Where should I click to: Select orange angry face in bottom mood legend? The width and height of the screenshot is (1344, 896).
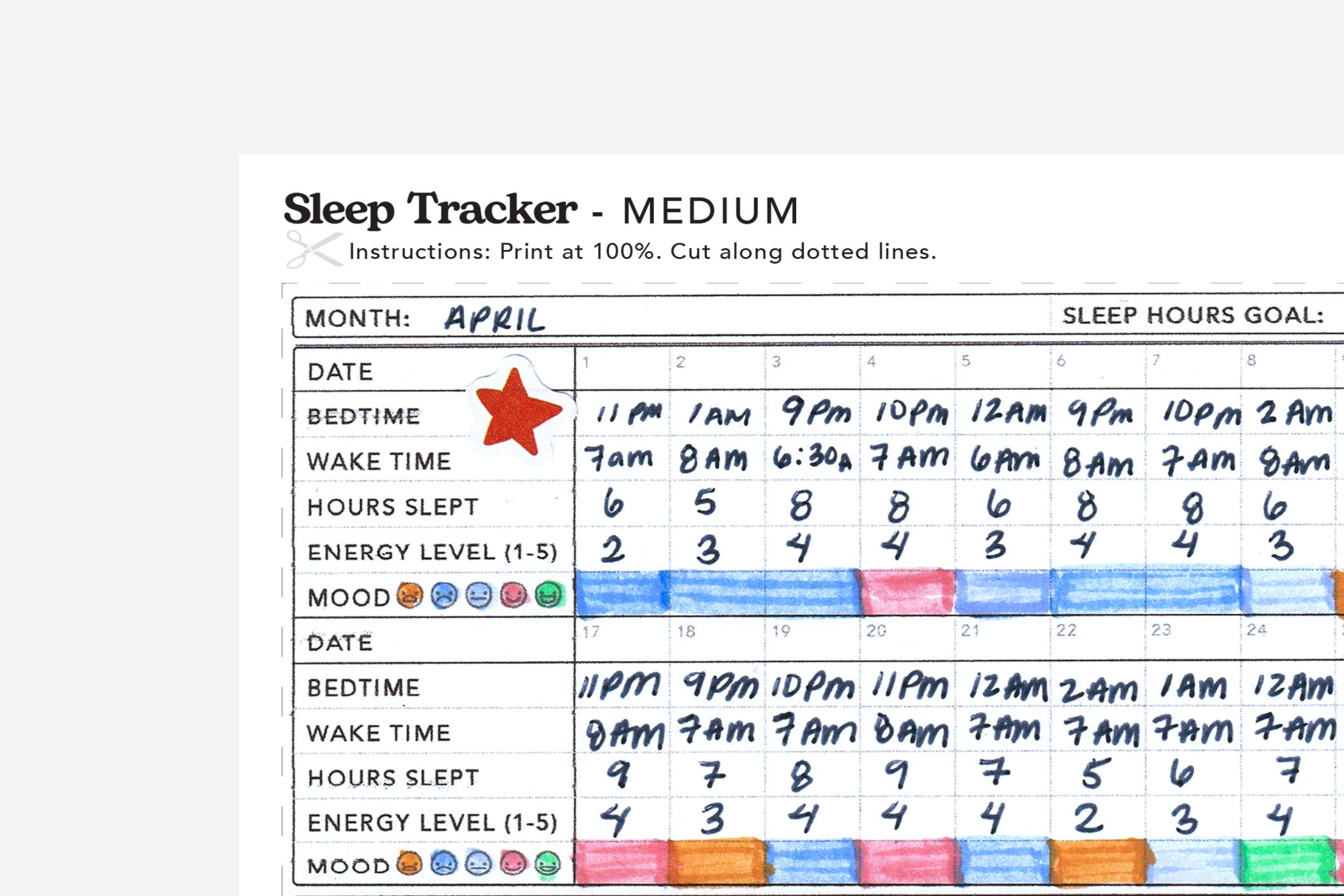(409, 864)
